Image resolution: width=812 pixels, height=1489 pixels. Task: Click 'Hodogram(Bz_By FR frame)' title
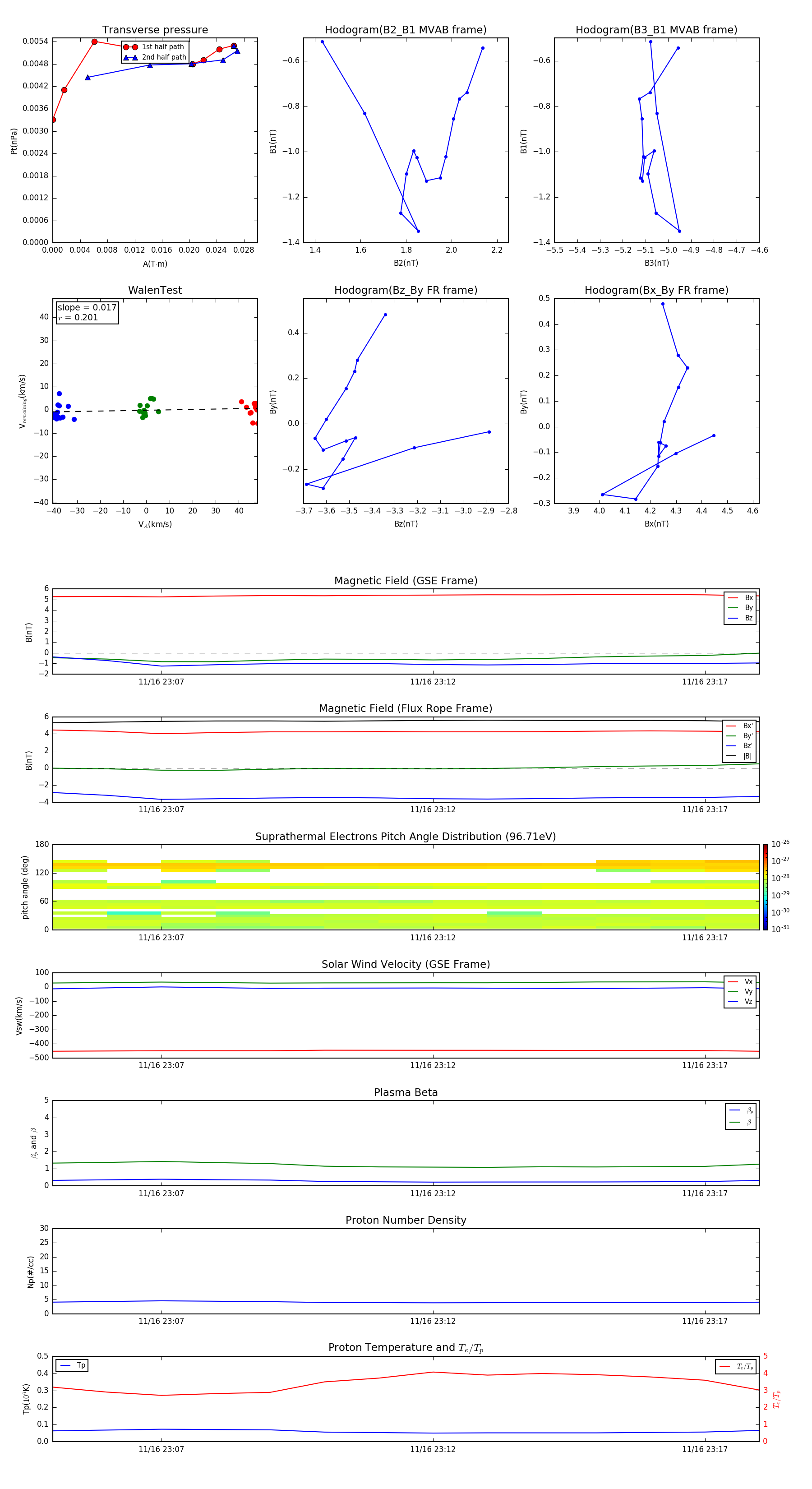406,290
